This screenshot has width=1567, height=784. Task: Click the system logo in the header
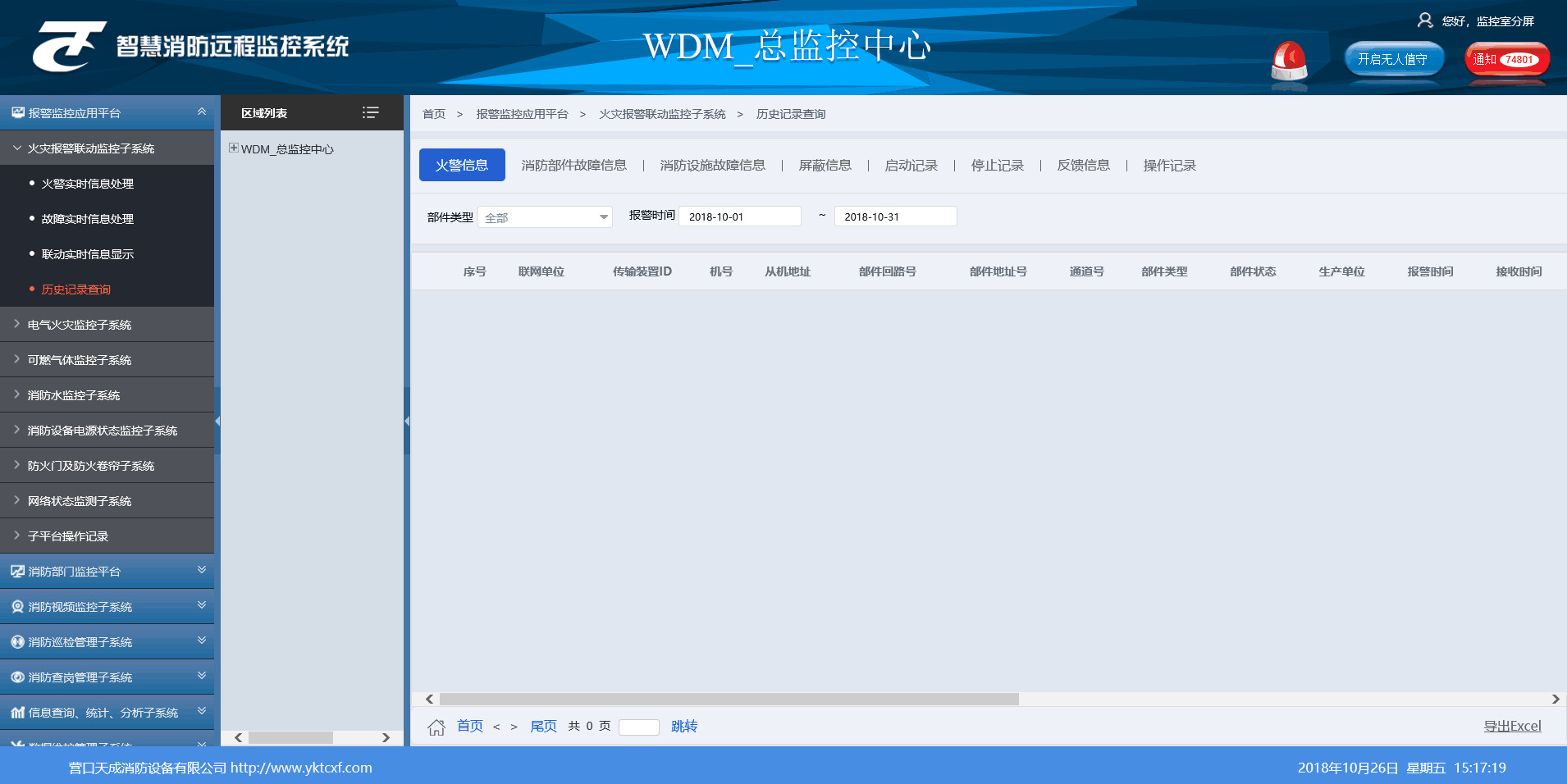click(69, 47)
